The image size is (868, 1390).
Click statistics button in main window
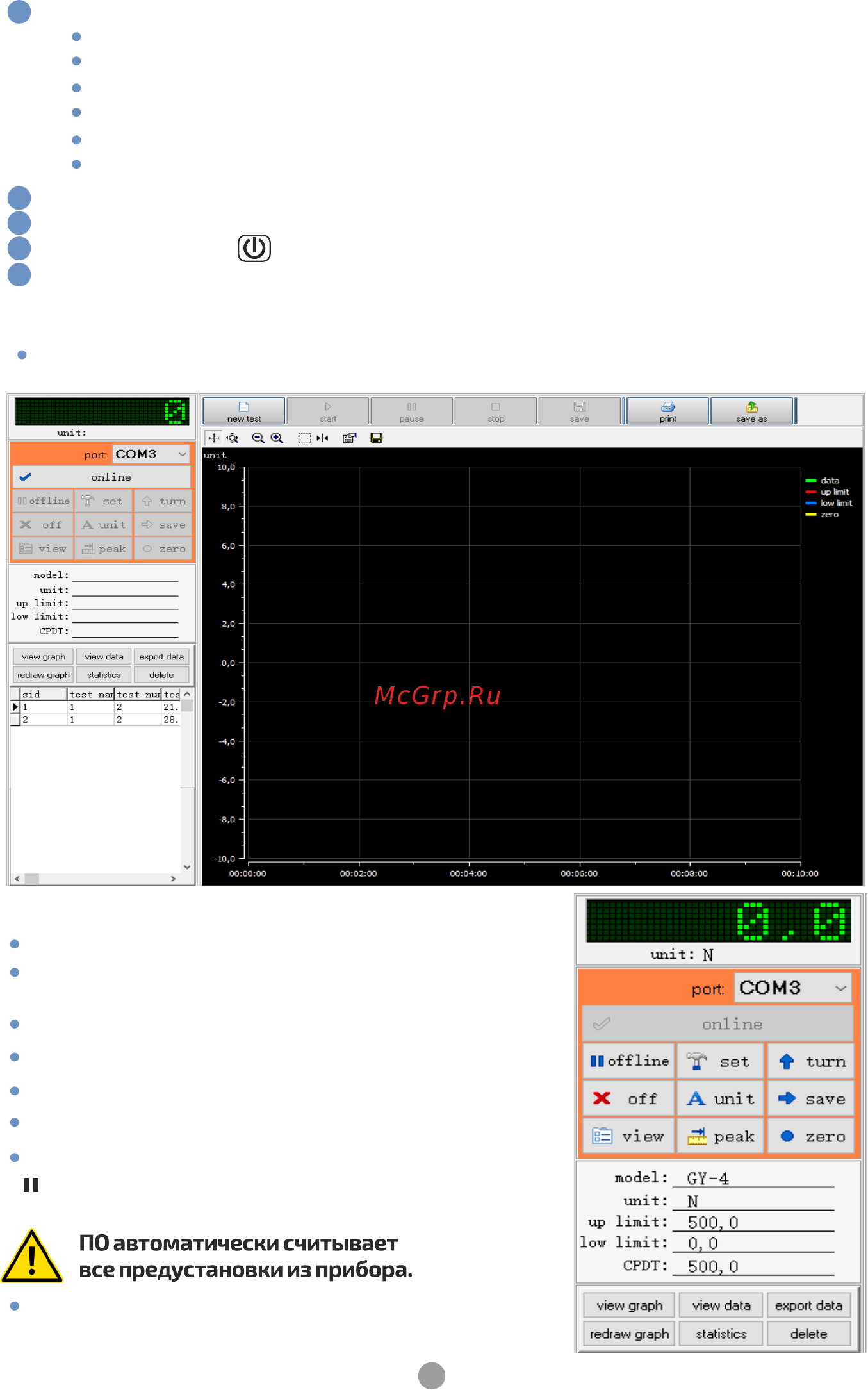click(104, 675)
